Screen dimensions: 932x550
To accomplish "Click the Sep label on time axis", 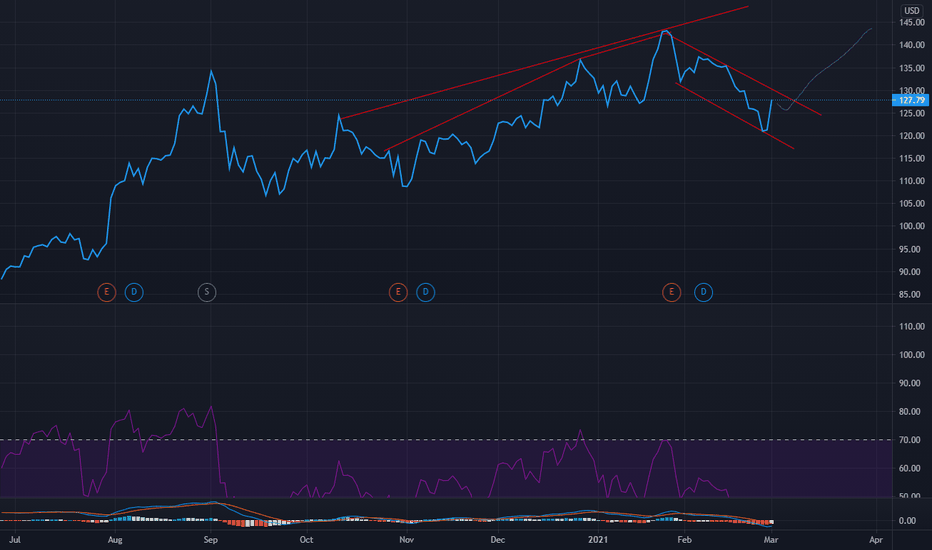I will (210, 540).
